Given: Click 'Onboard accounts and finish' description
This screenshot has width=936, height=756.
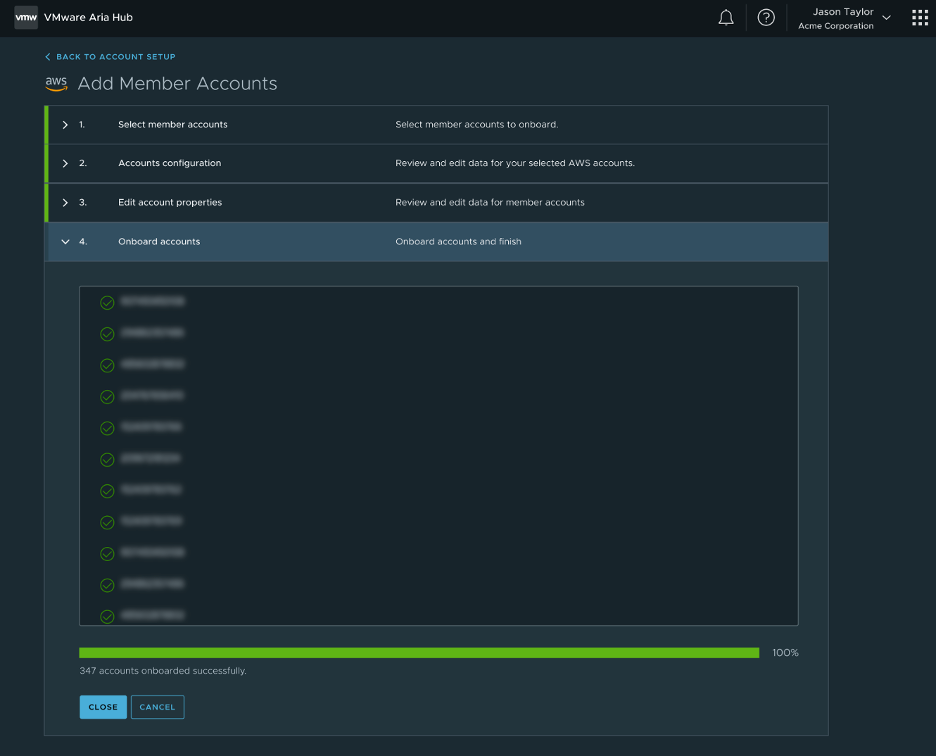Looking at the screenshot, I should pos(458,242).
